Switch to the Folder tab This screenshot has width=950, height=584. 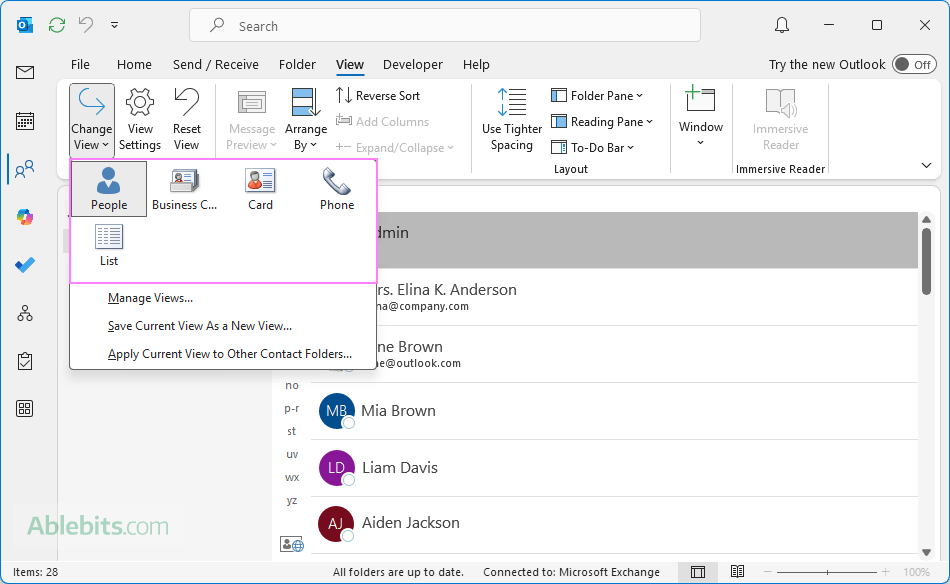[297, 64]
